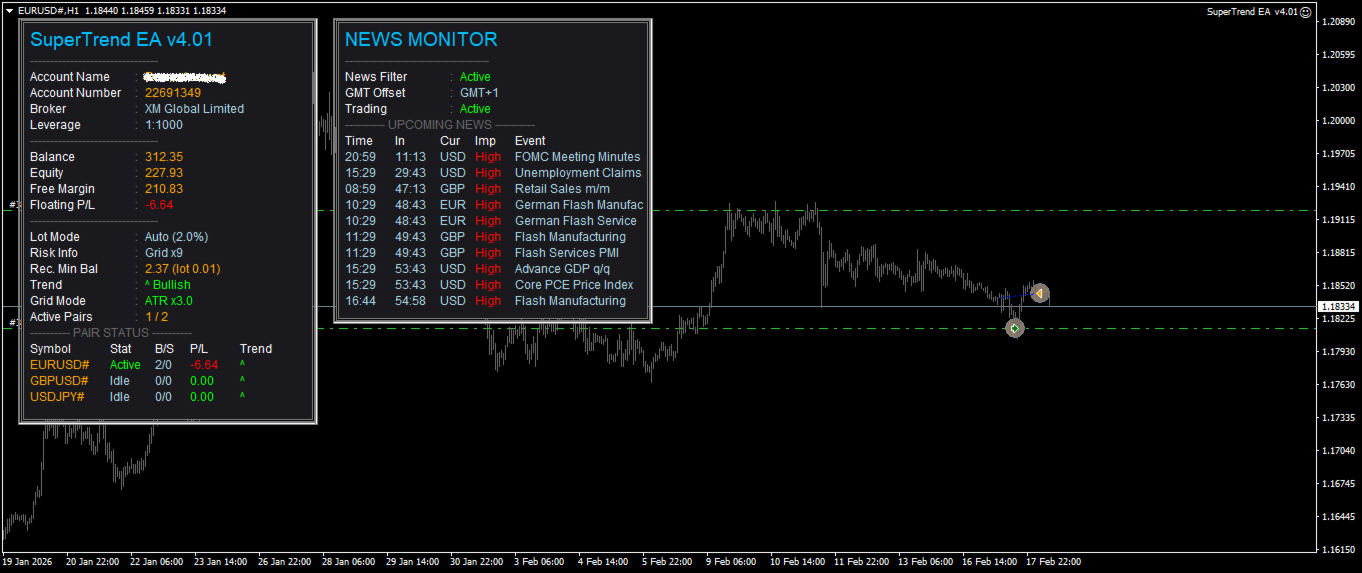This screenshot has width=1362, height=573.
Task: Click the NEWS MONITOR panel header
Action: click(421, 39)
